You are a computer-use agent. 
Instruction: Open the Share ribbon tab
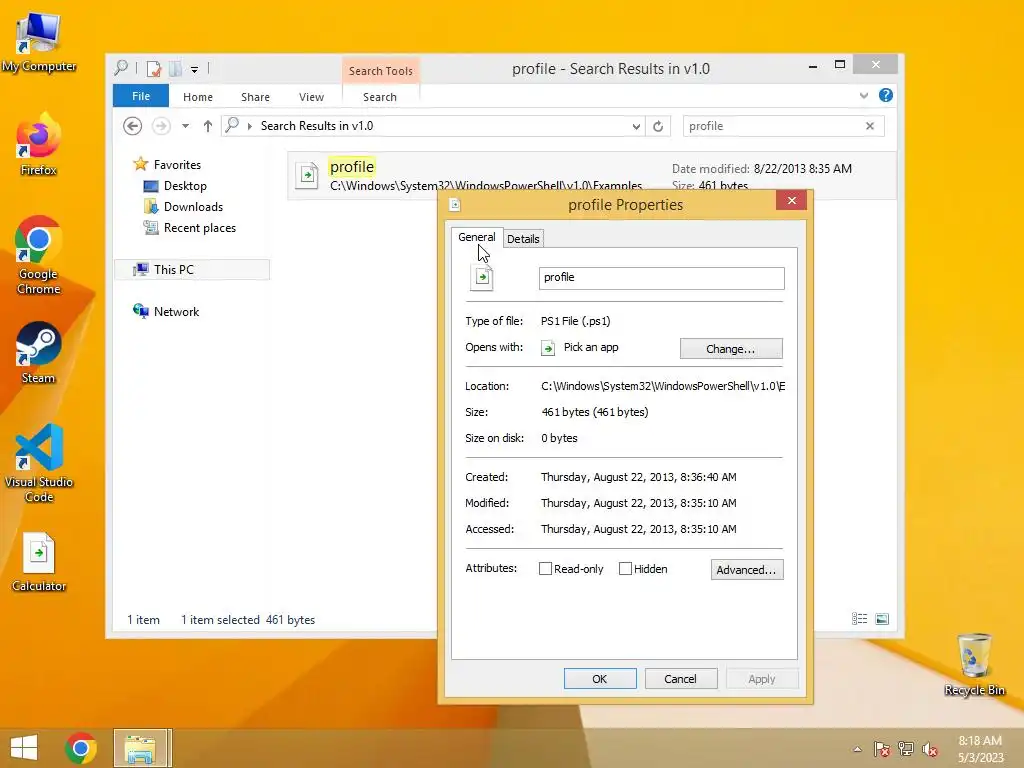[255, 97]
